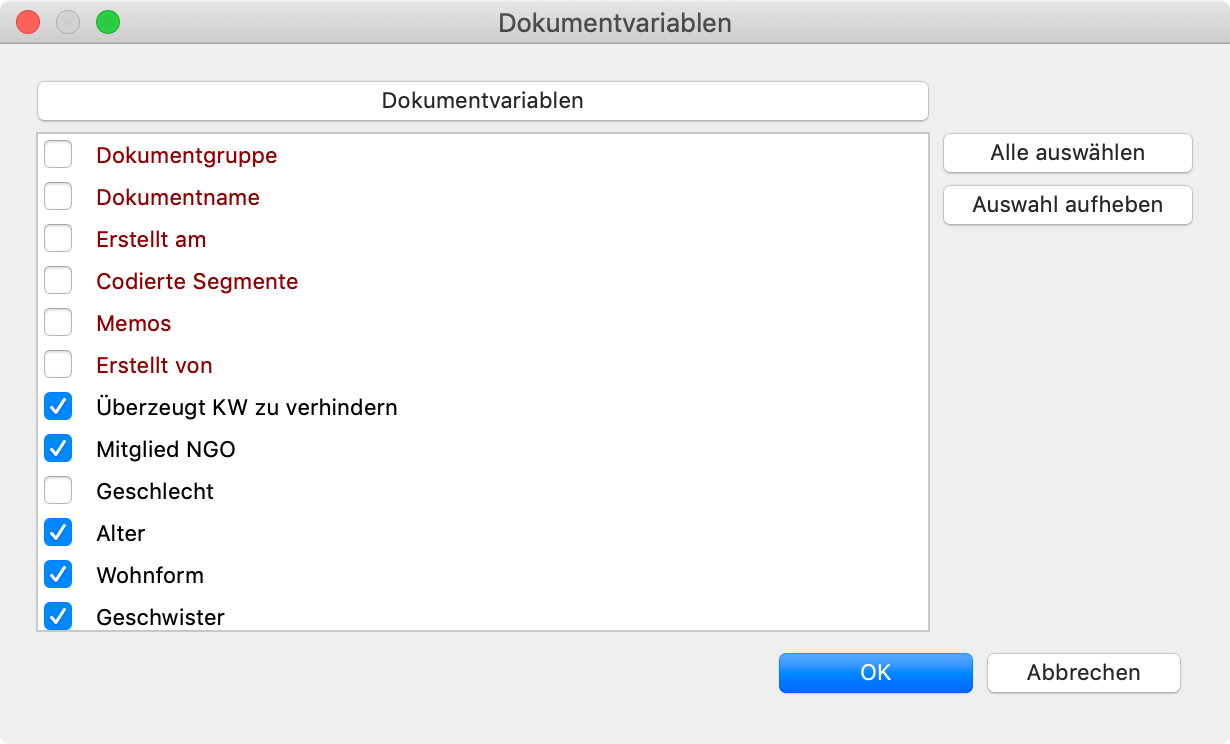Click the Dokumentvariablen column header
This screenshot has width=1230, height=744.
483,101
